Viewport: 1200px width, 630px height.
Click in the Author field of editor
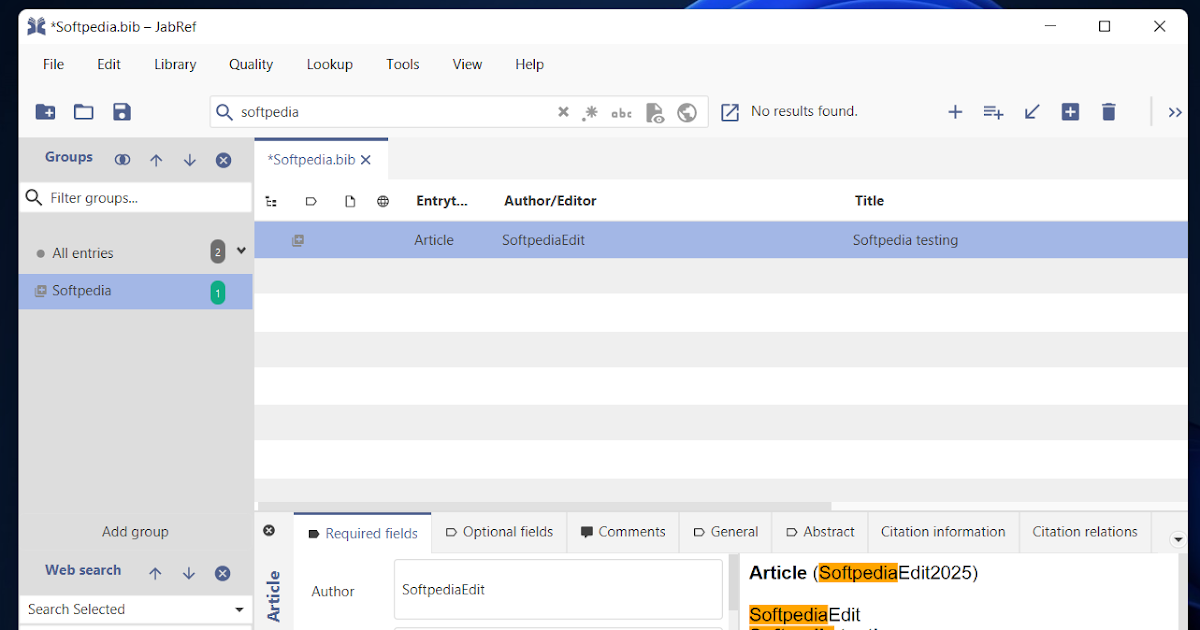coord(558,589)
